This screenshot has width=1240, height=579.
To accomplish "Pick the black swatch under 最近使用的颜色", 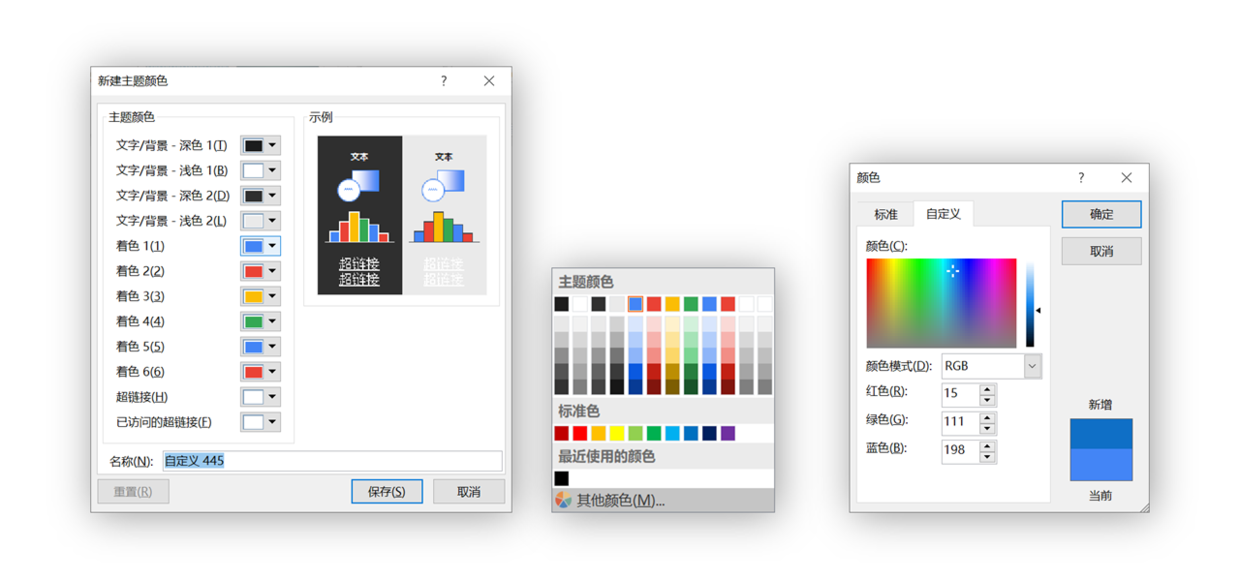I will click(x=562, y=479).
